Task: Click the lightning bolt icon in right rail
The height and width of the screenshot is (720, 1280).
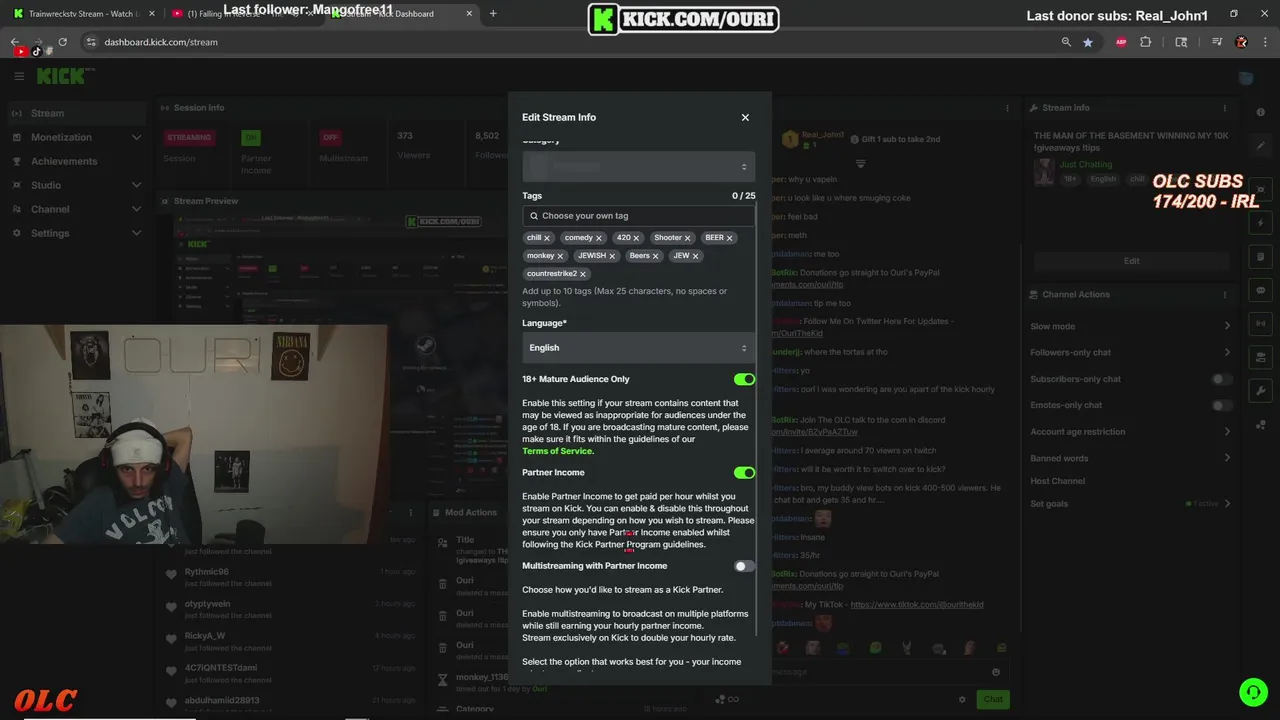Action: click(x=1261, y=223)
